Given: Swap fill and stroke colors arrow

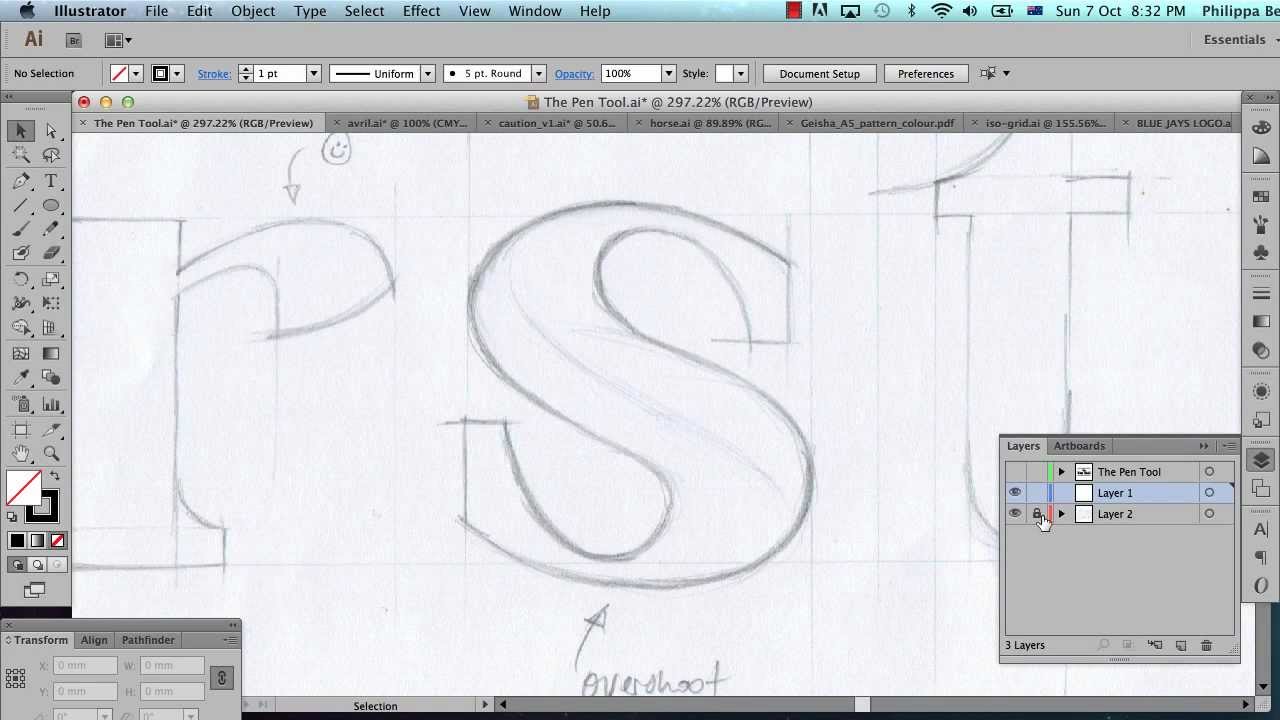Looking at the screenshot, I should point(55,477).
